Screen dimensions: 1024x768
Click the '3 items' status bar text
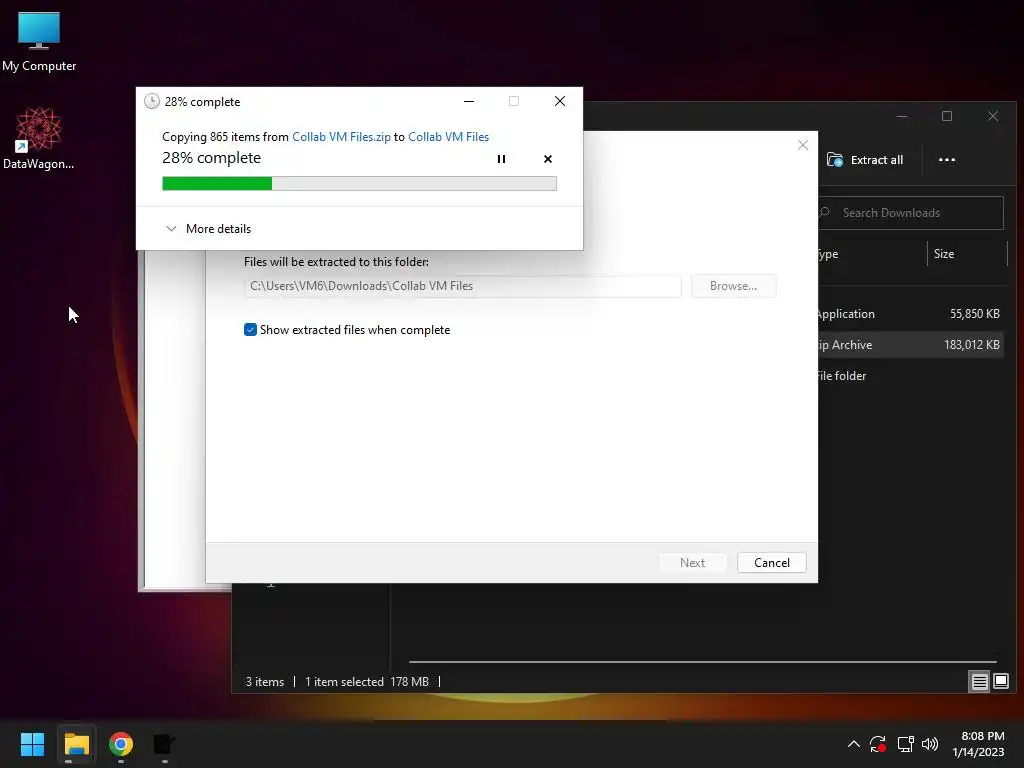[x=264, y=682]
